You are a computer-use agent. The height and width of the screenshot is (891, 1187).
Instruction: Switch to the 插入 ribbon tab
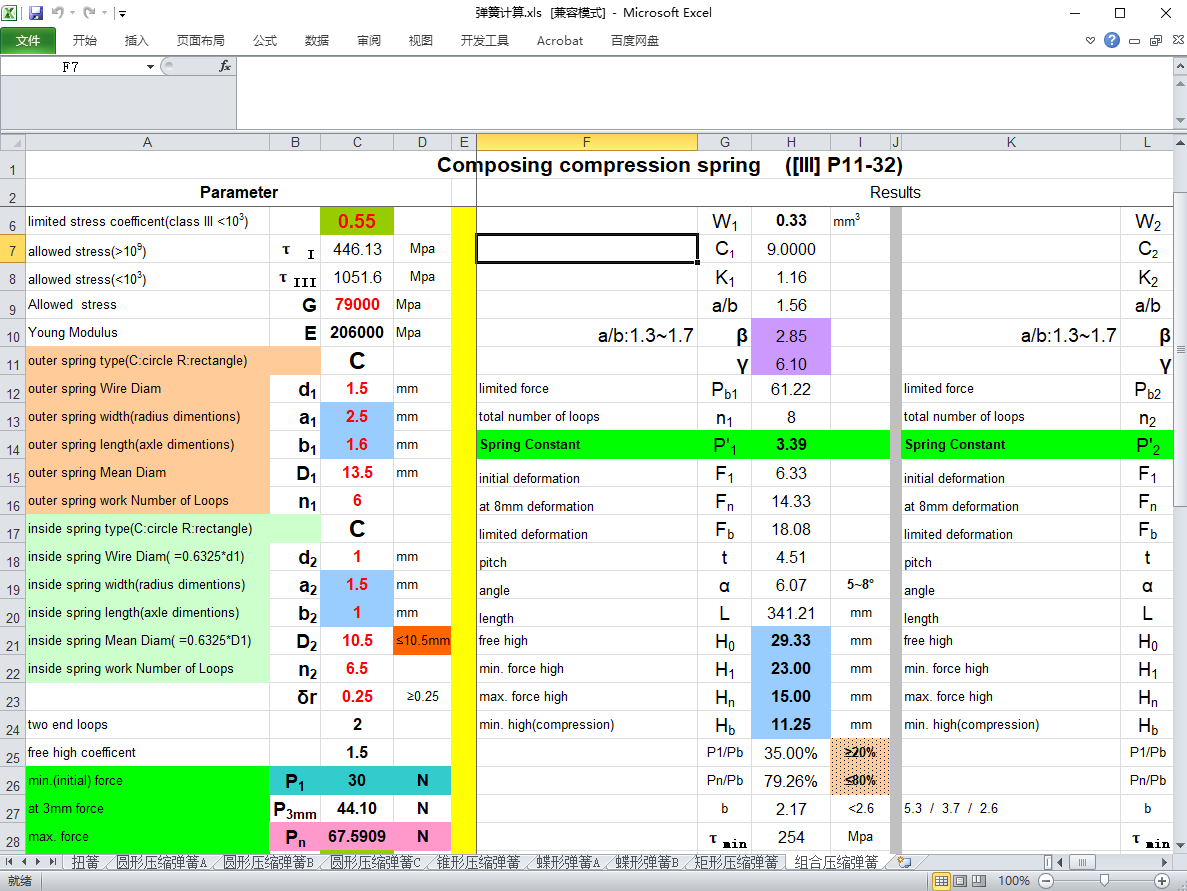tap(136, 41)
